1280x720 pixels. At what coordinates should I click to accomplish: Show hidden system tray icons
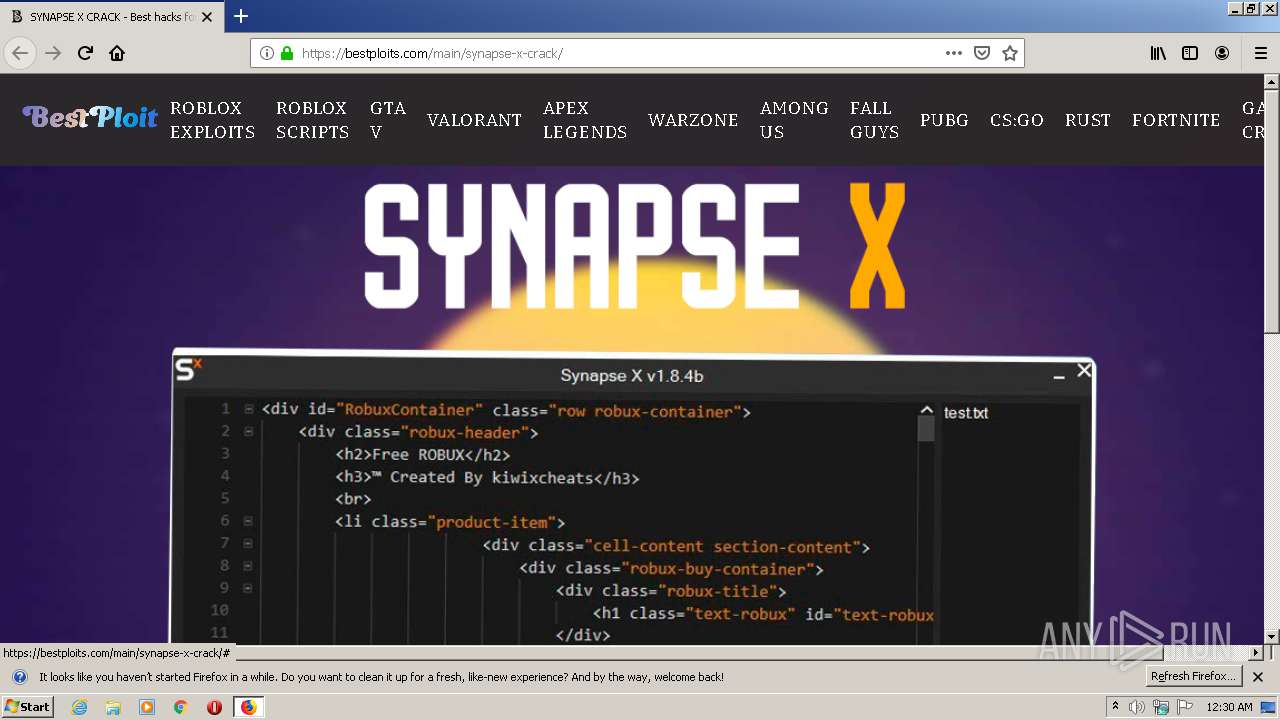(1115, 706)
